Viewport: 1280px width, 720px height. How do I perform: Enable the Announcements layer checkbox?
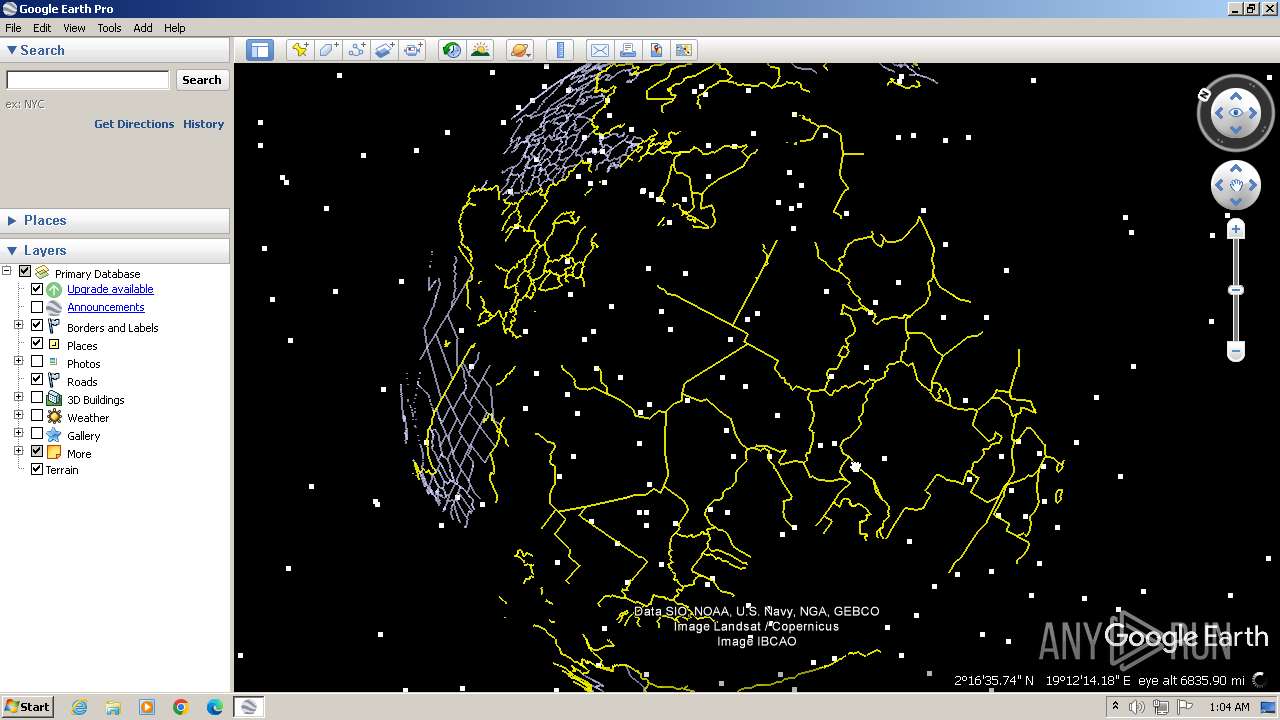(x=37, y=307)
